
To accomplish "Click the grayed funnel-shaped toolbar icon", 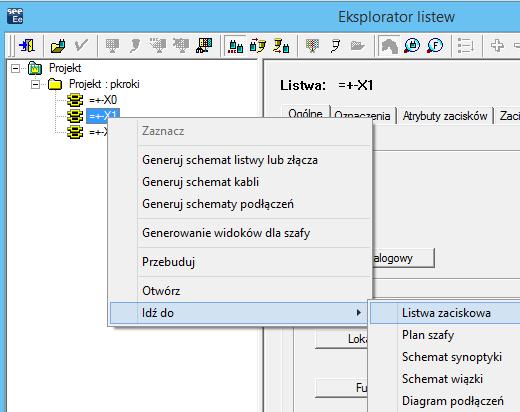I will tap(135, 46).
